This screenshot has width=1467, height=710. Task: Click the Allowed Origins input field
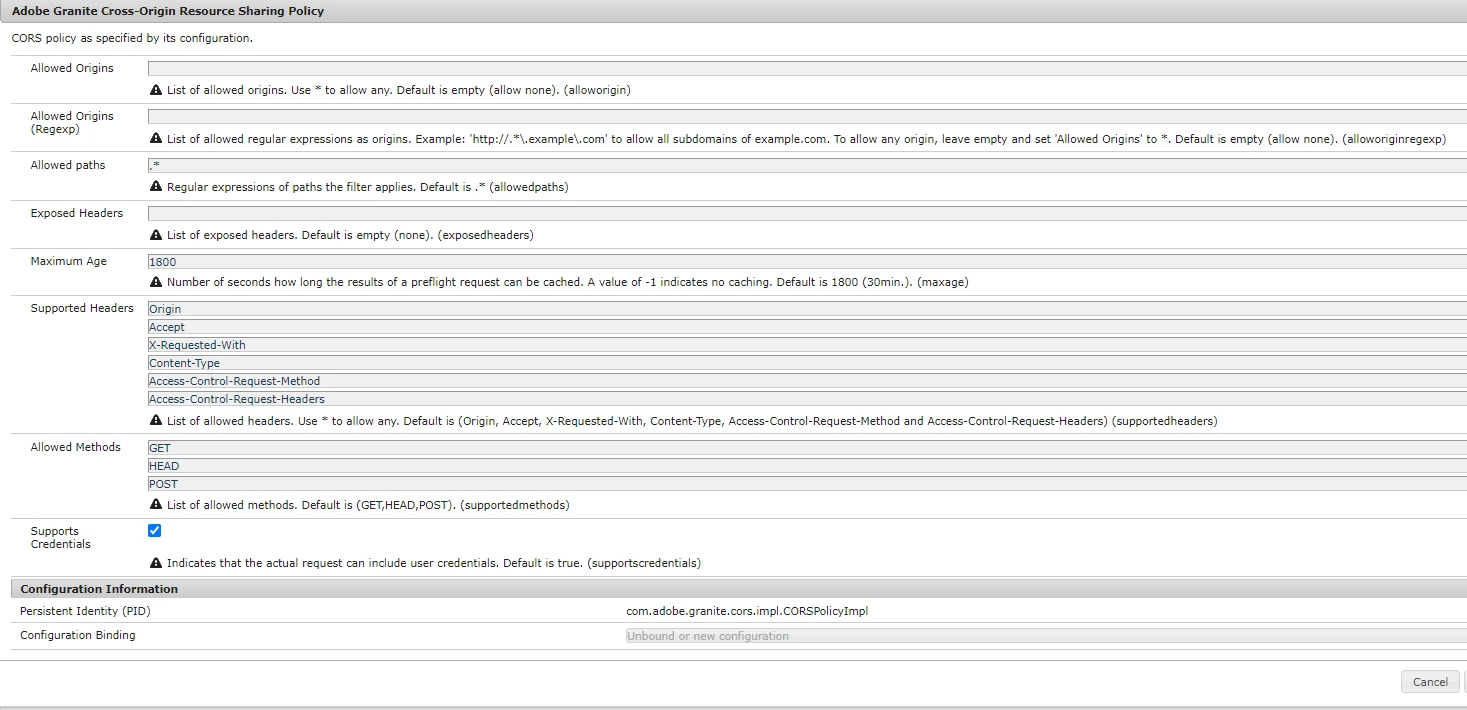pos(807,69)
